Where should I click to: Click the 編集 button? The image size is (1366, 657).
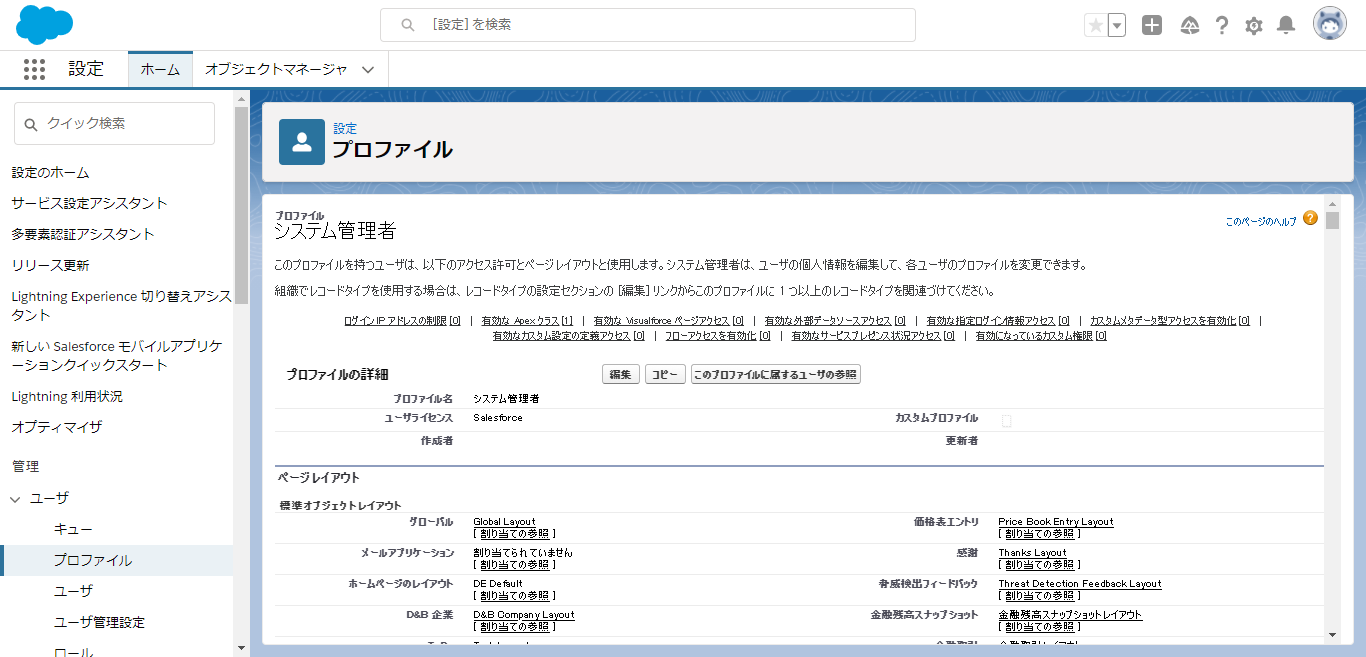(620, 373)
